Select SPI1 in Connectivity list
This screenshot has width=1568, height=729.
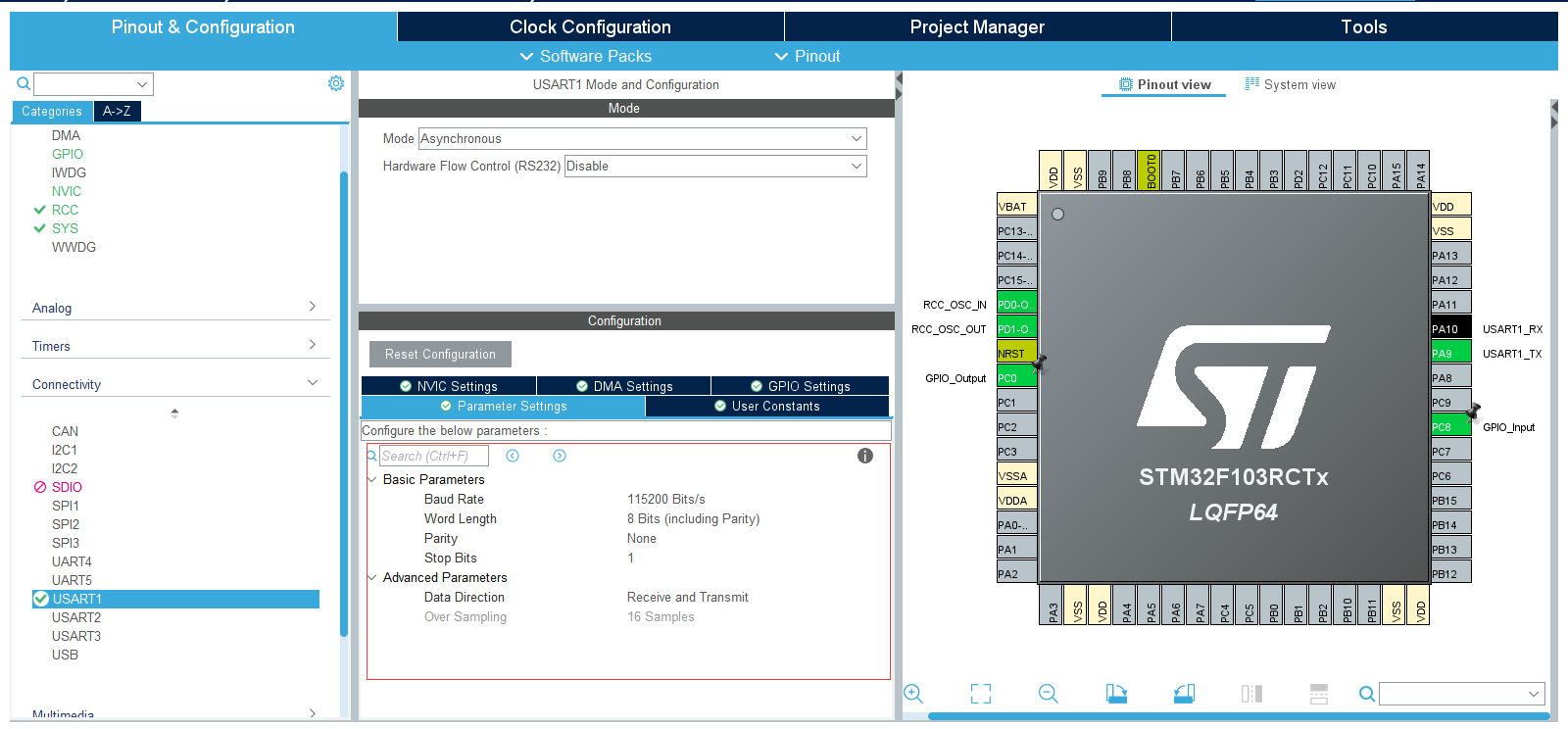pos(66,506)
